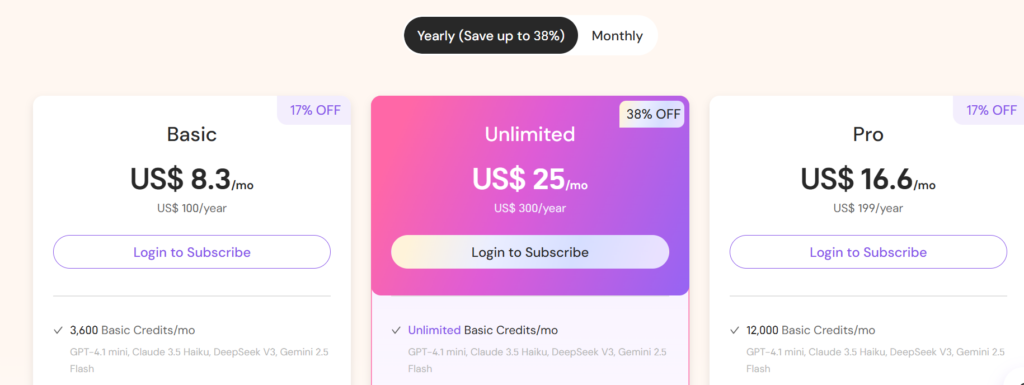
Task: Select the Unlimited plan heading
Action: point(530,134)
